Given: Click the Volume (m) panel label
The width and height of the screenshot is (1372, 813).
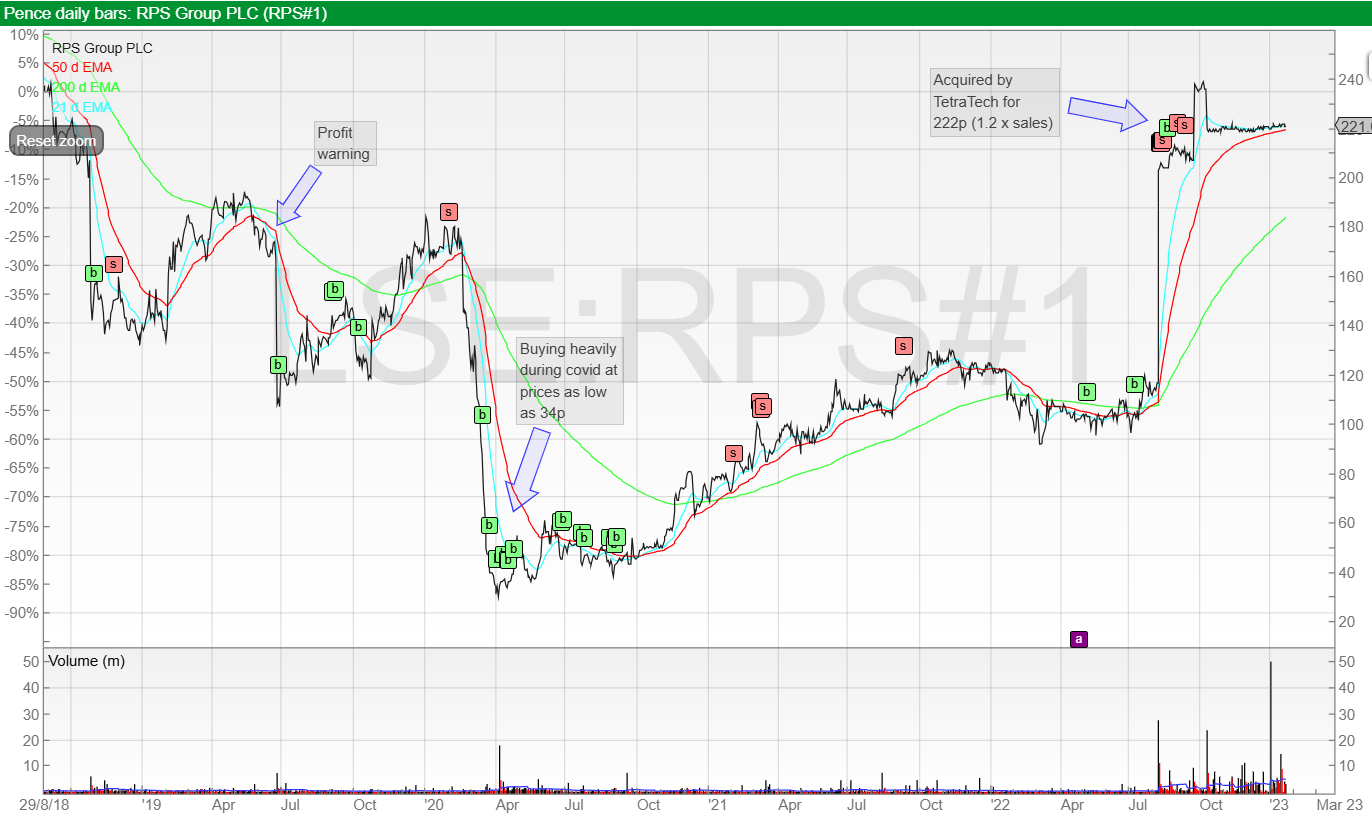Looking at the screenshot, I should click(86, 661).
